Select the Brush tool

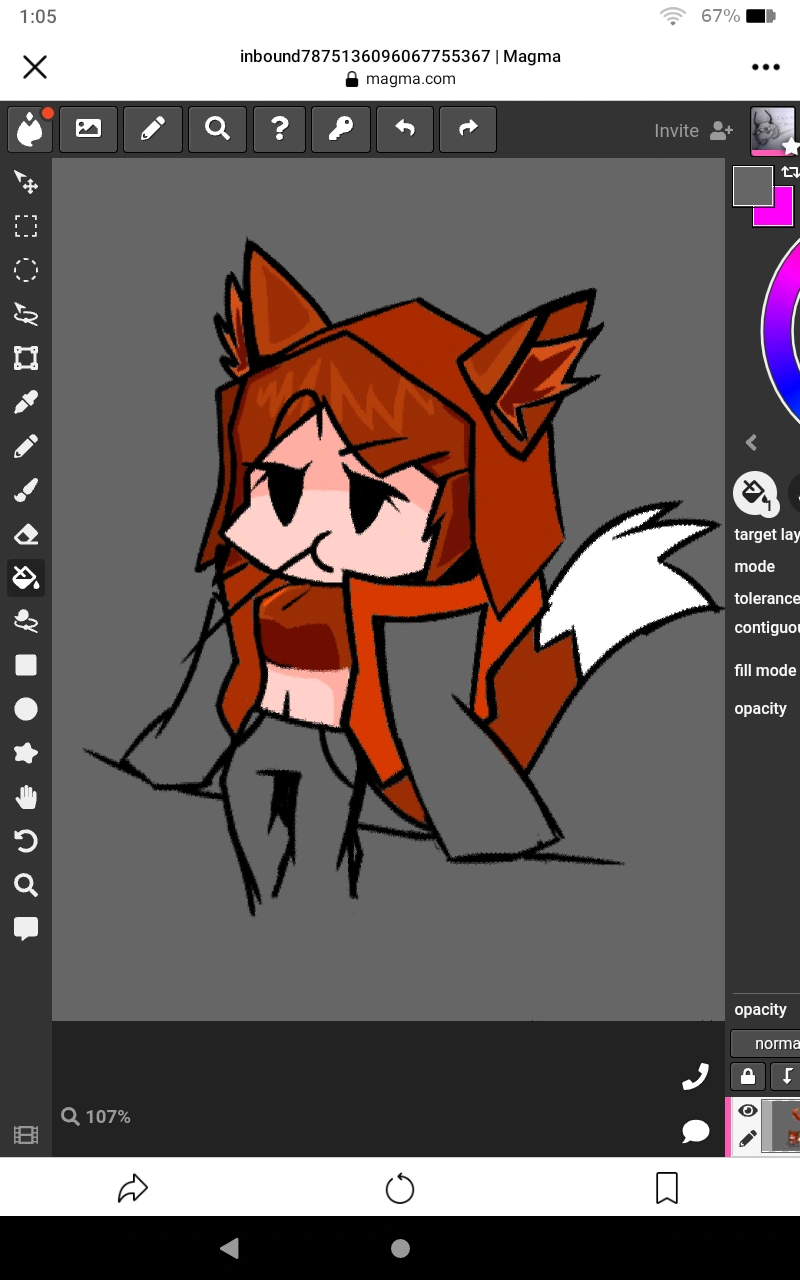pyautogui.click(x=26, y=489)
